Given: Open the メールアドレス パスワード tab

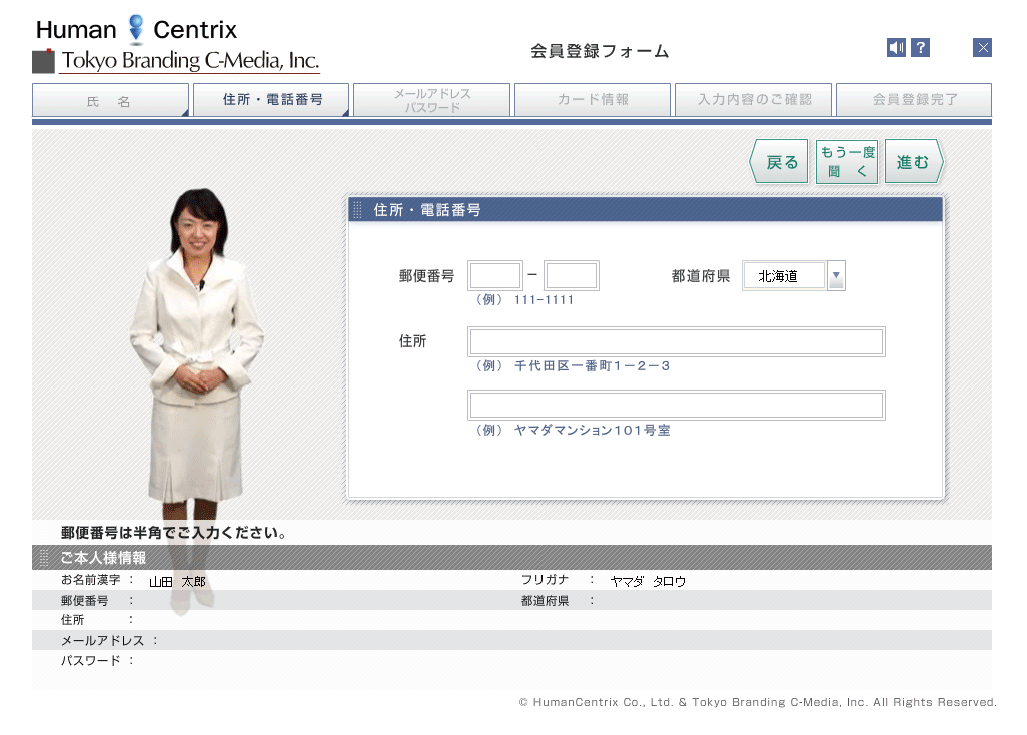Looking at the screenshot, I should (432, 100).
